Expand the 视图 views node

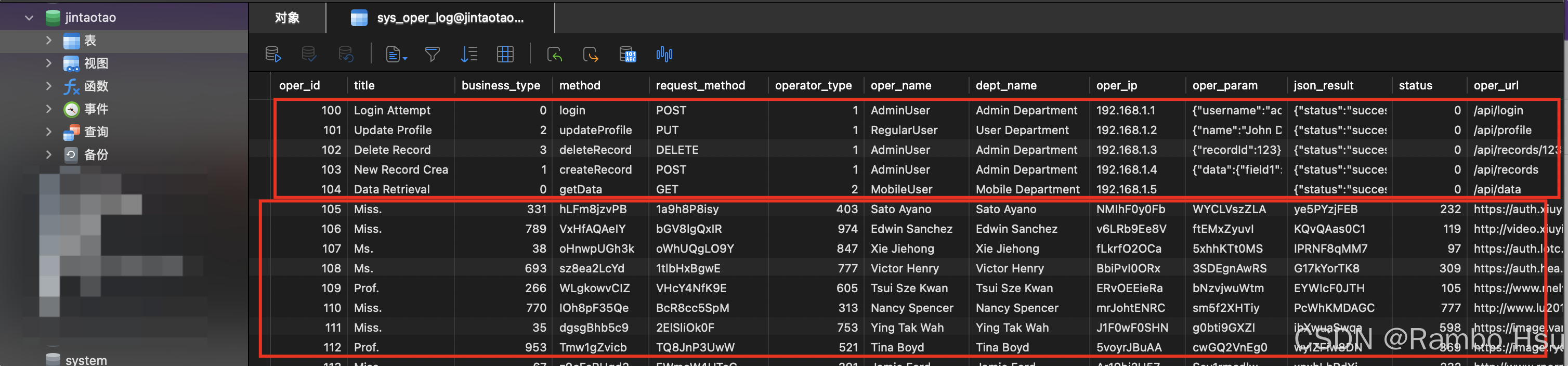(x=49, y=63)
